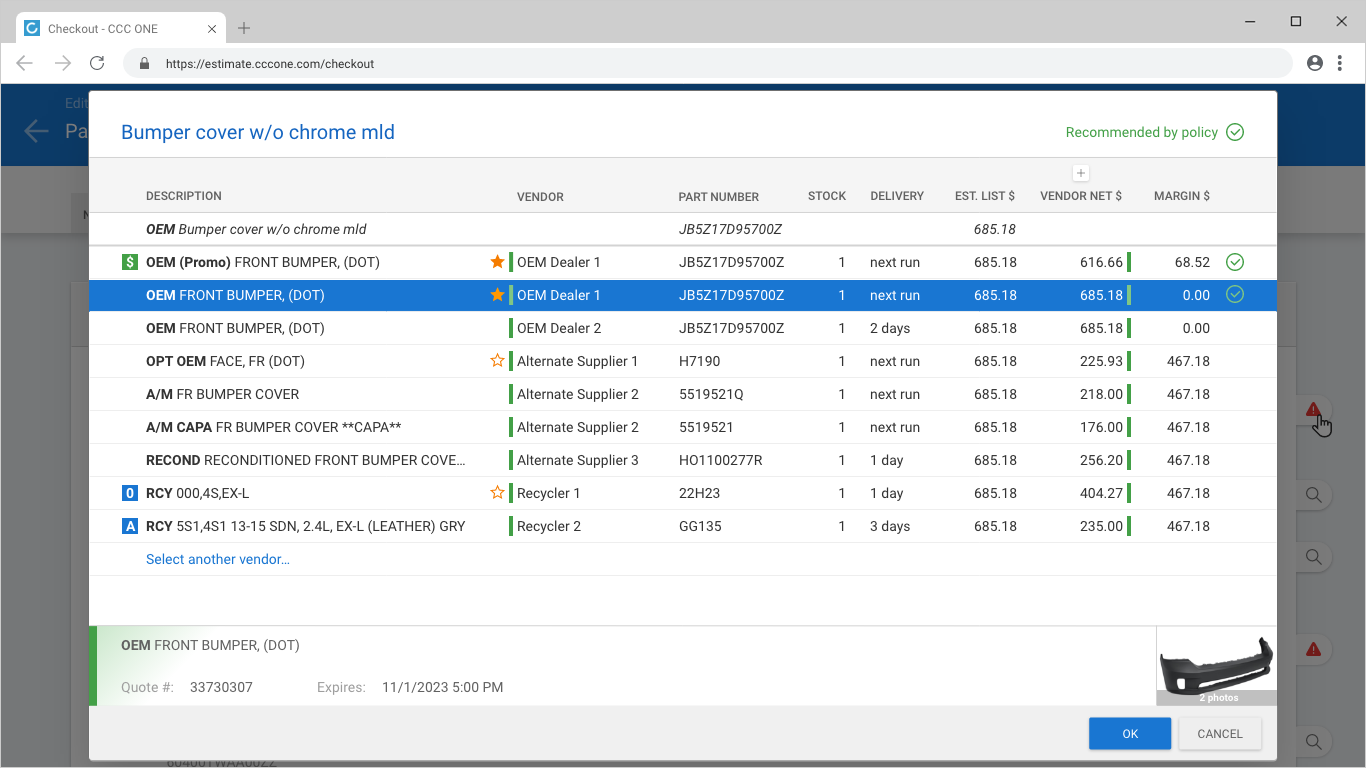The width and height of the screenshot is (1366, 768).
Task: Toggle outlined star for Recycler 1
Action: (497, 493)
